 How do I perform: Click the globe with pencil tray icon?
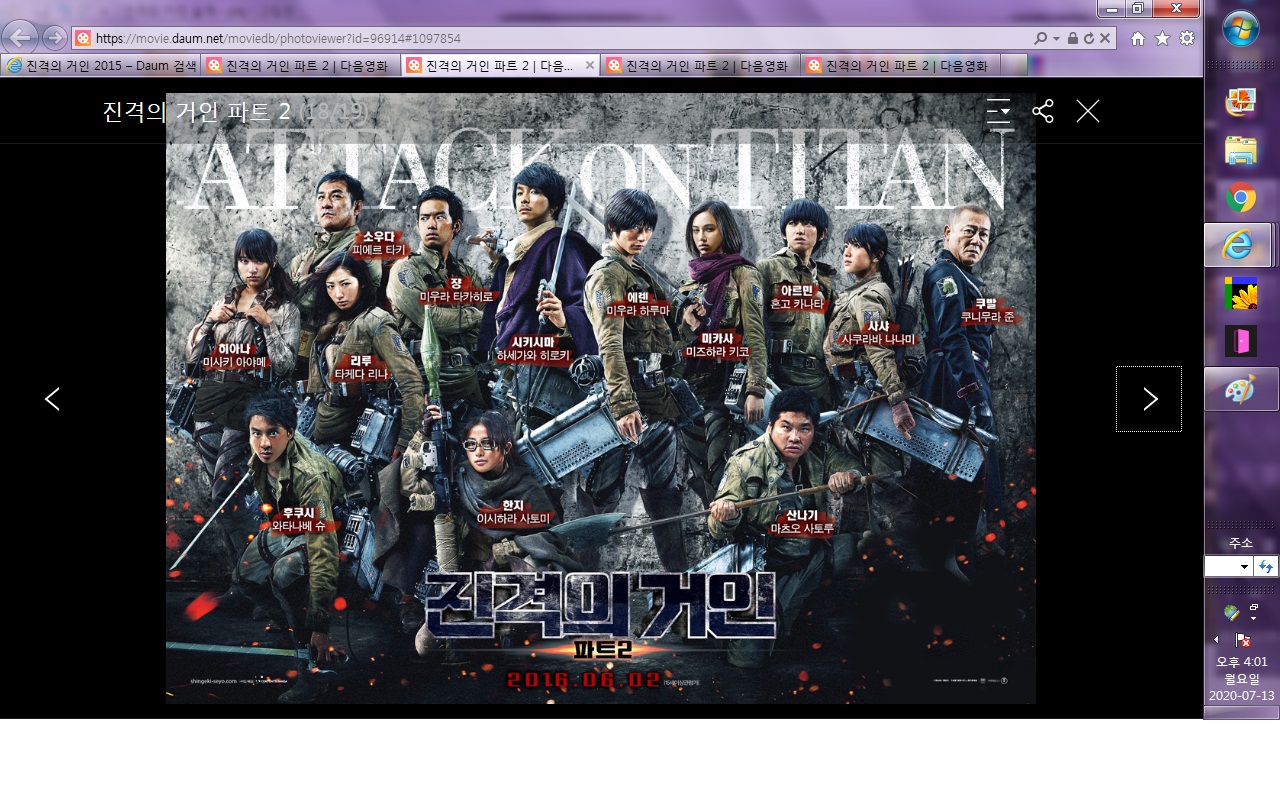point(1231,613)
